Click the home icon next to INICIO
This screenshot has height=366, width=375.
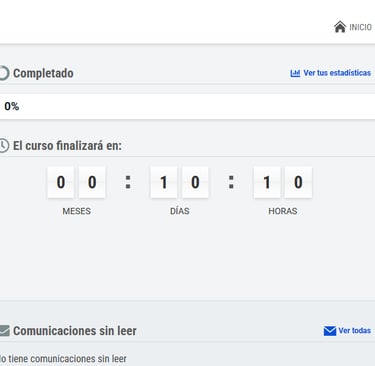pos(340,27)
